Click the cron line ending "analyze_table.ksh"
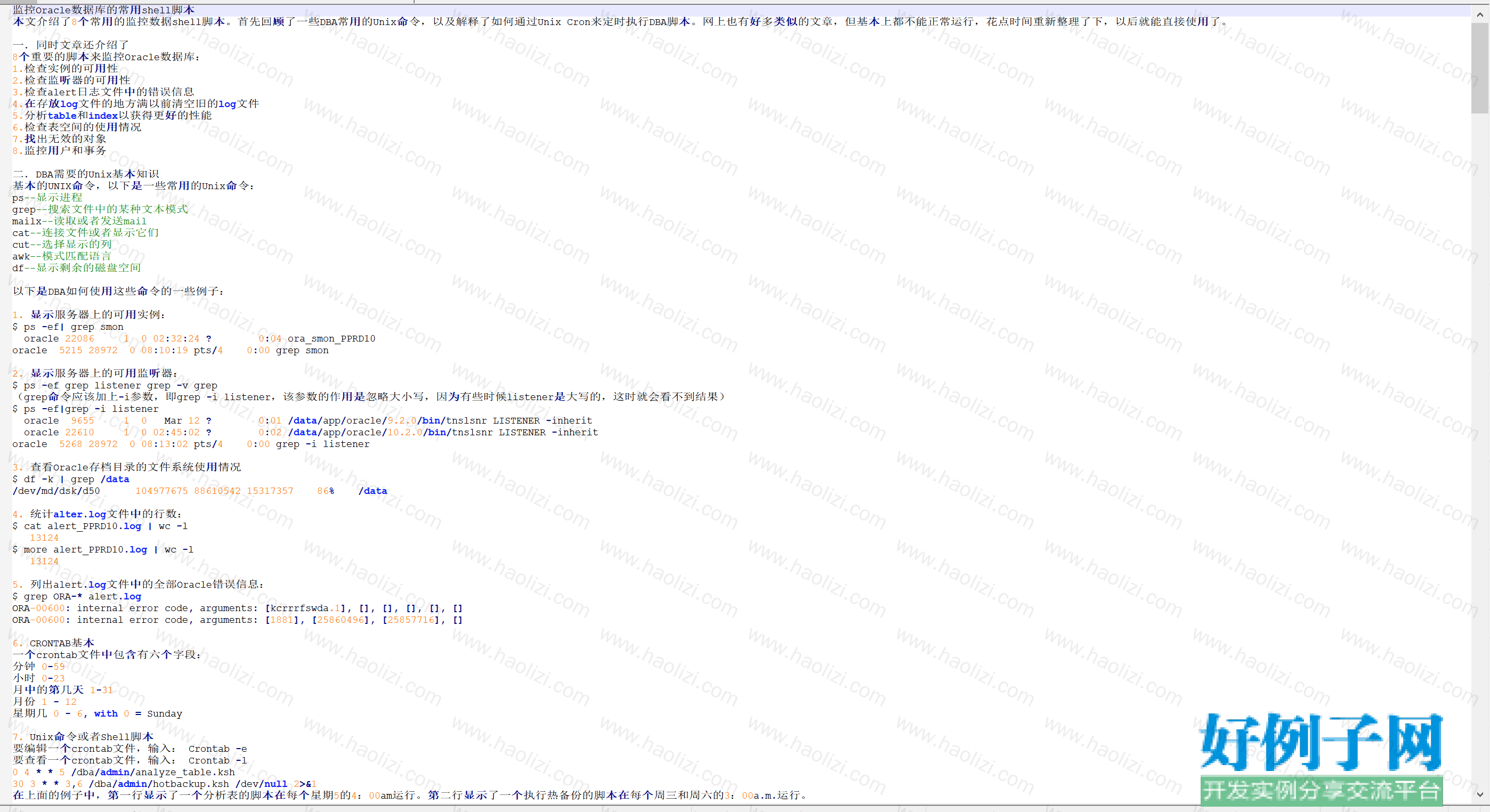The width and height of the screenshot is (1490, 812). coord(124,772)
